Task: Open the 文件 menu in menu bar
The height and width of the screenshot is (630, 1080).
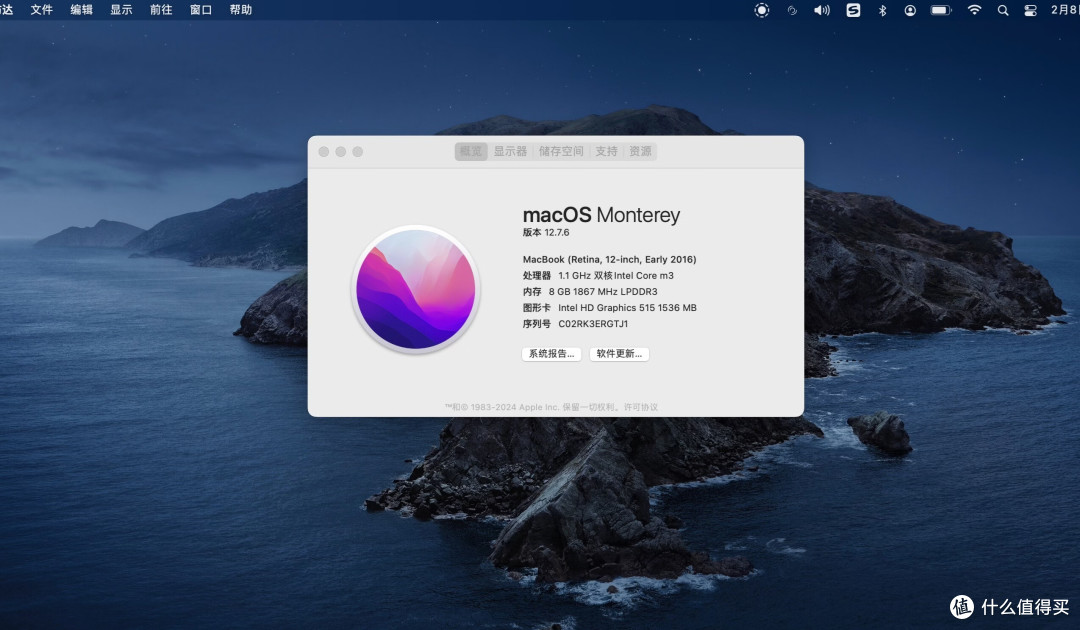Action: click(41, 10)
